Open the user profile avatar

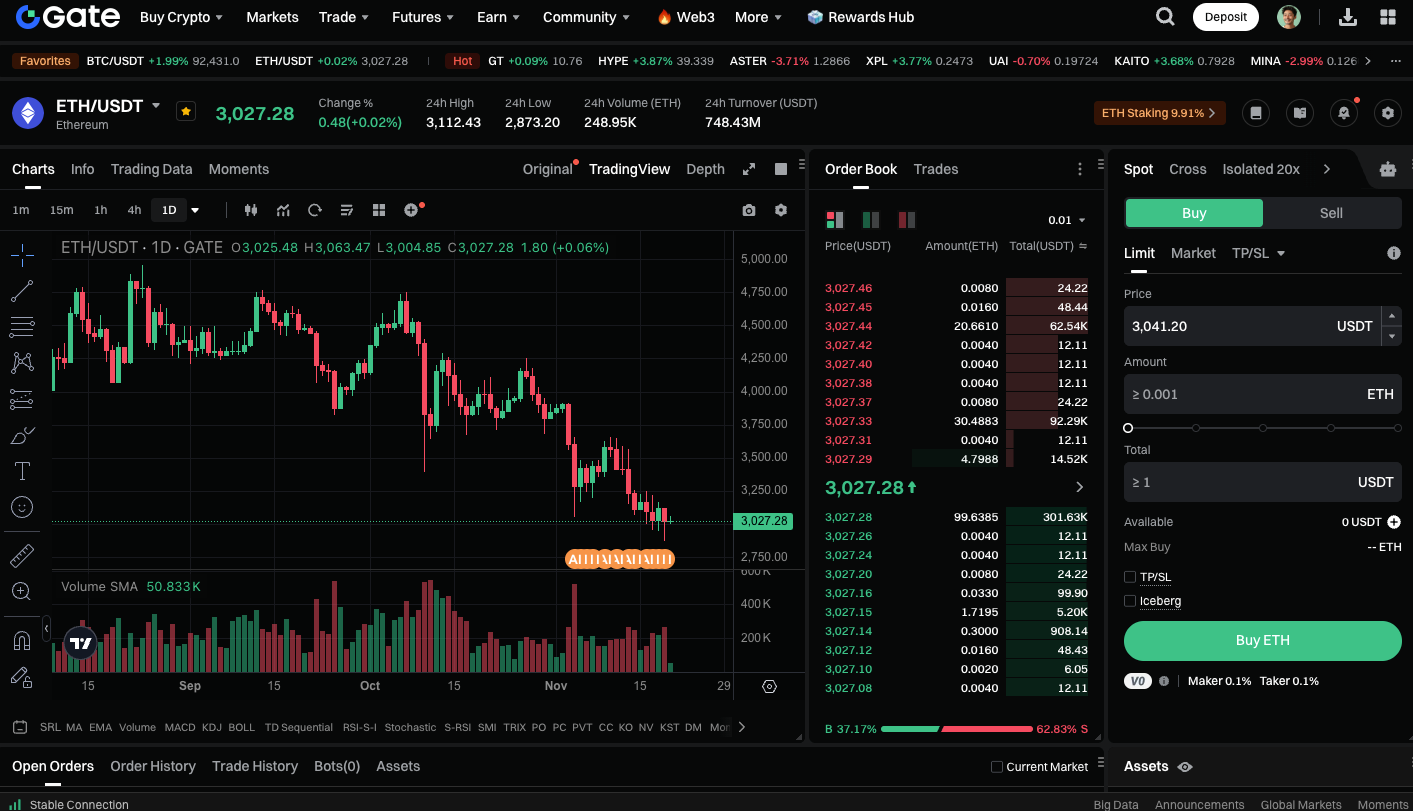[1289, 17]
